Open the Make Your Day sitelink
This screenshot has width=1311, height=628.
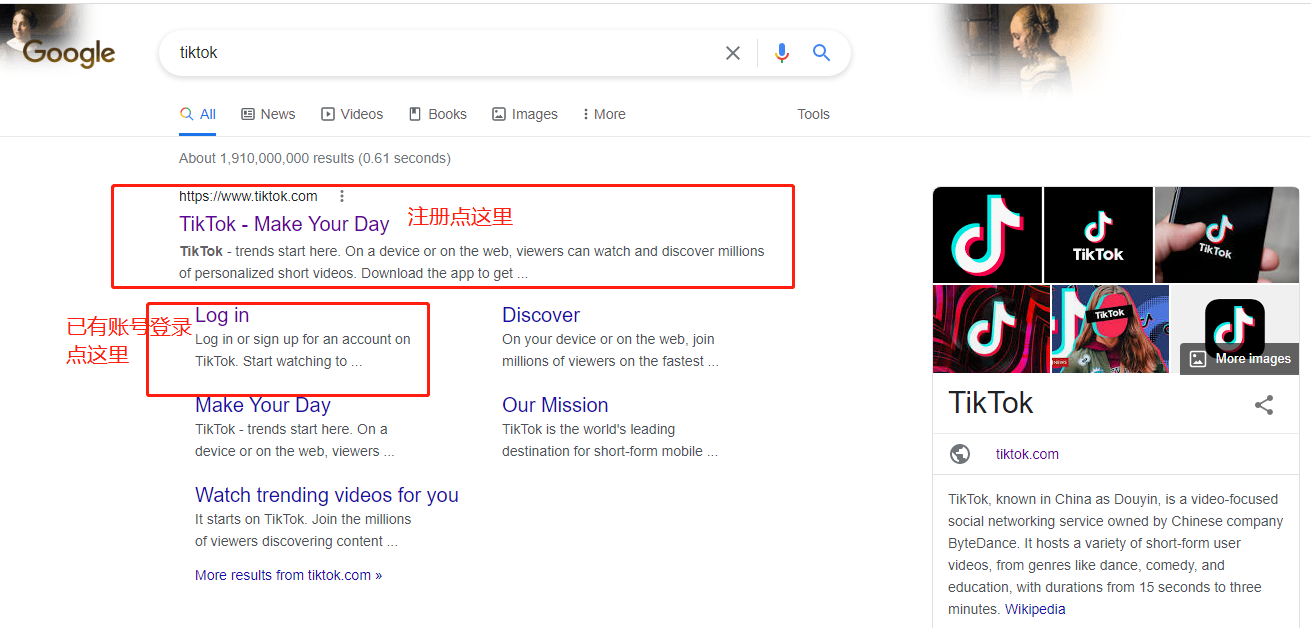[x=263, y=405]
